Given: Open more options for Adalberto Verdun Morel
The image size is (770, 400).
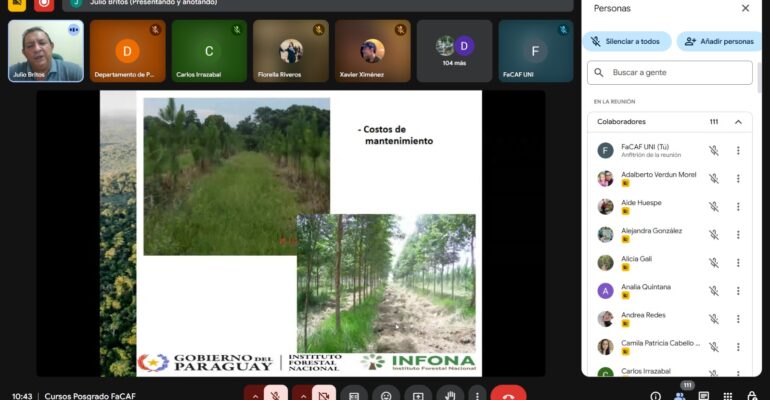Looking at the screenshot, I should pyautogui.click(x=738, y=179).
